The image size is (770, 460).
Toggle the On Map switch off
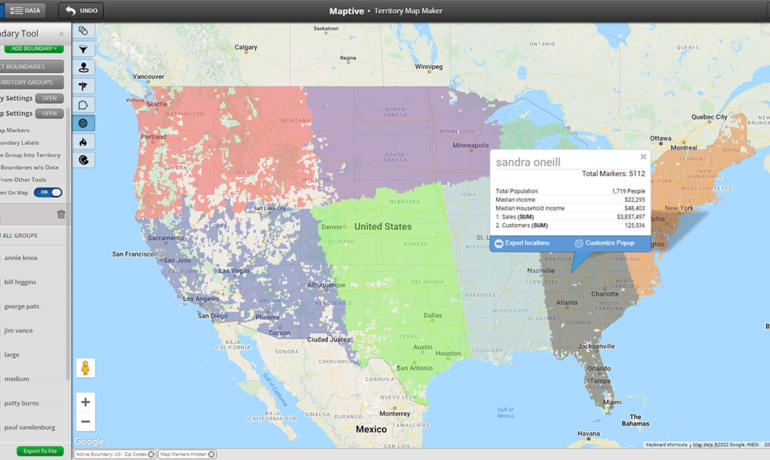[48, 192]
